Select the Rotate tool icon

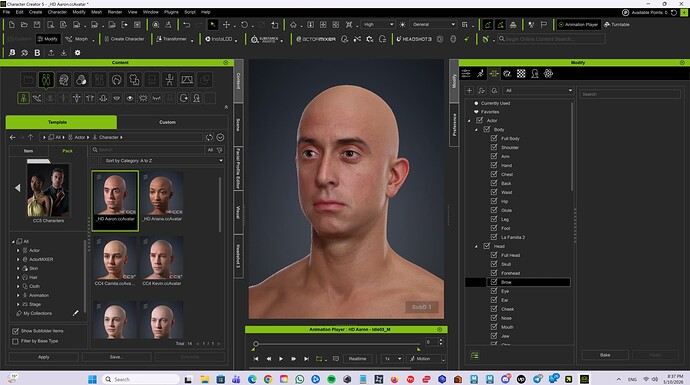point(244,25)
